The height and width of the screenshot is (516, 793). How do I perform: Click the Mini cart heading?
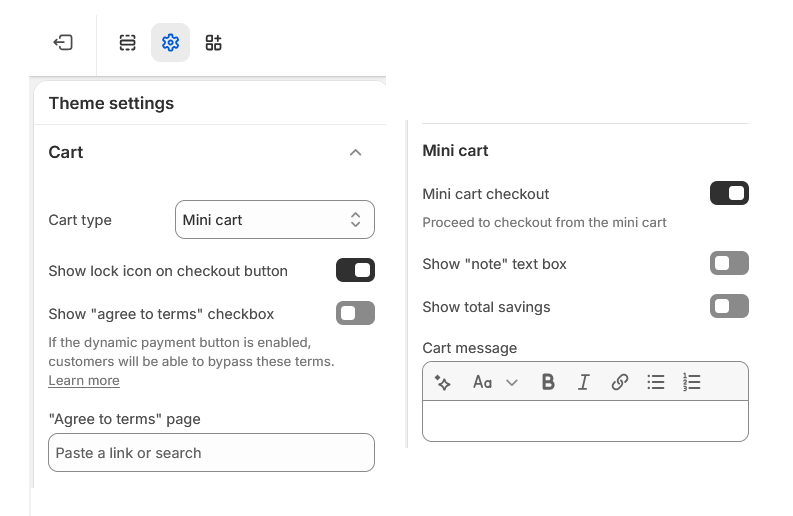coord(455,151)
